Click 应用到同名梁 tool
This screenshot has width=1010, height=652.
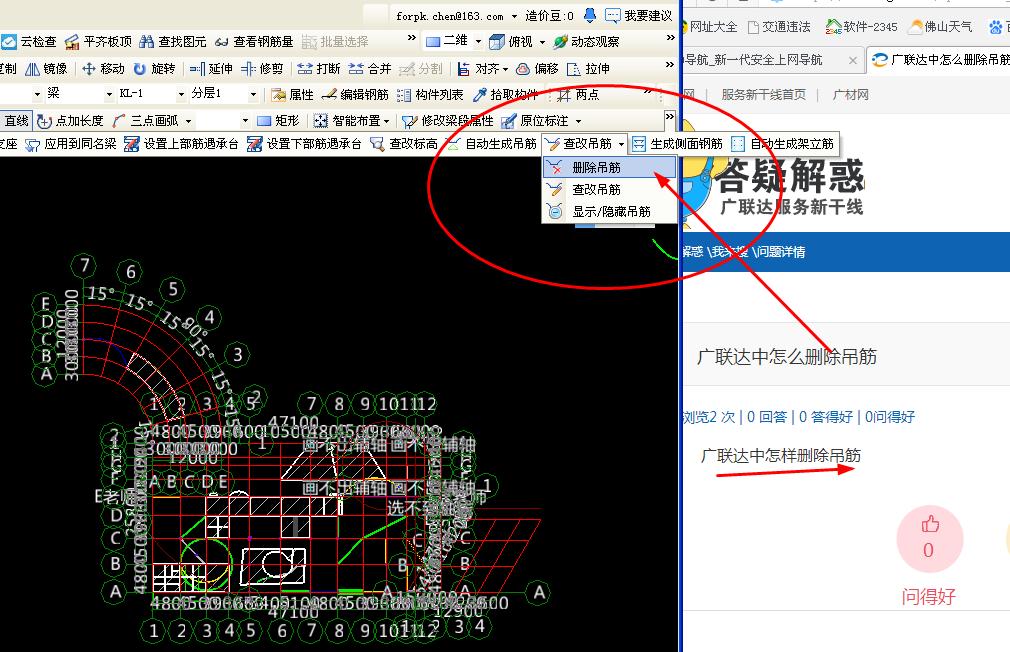[x=71, y=144]
